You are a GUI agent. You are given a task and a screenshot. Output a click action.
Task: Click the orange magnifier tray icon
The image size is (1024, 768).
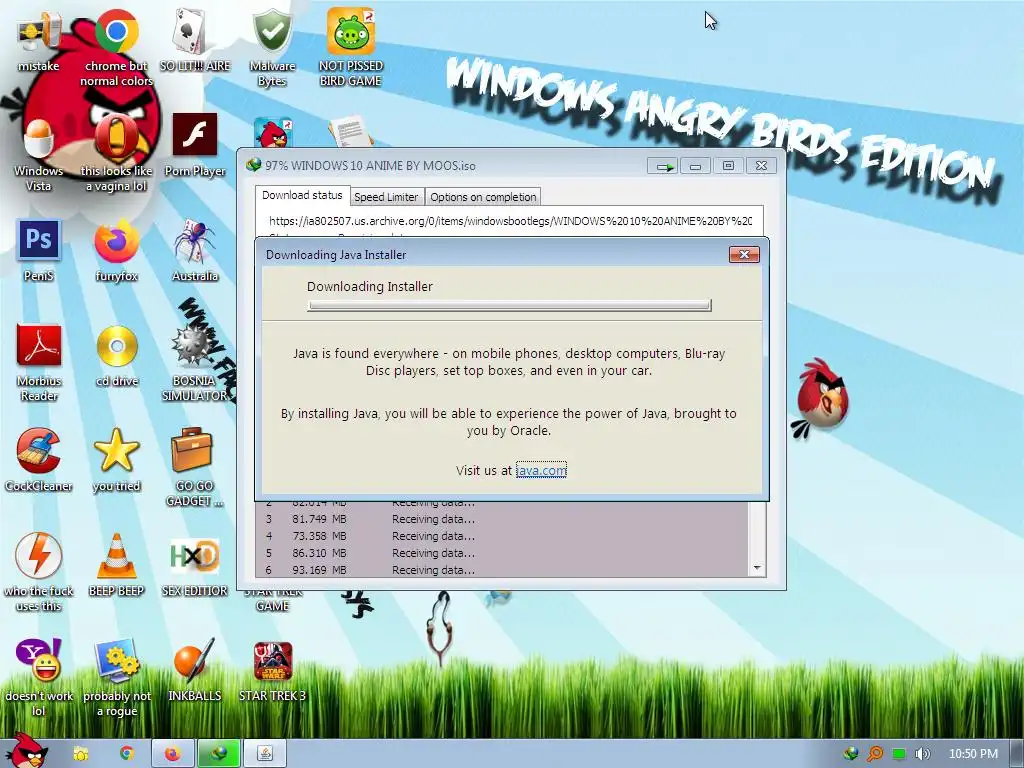coord(874,754)
